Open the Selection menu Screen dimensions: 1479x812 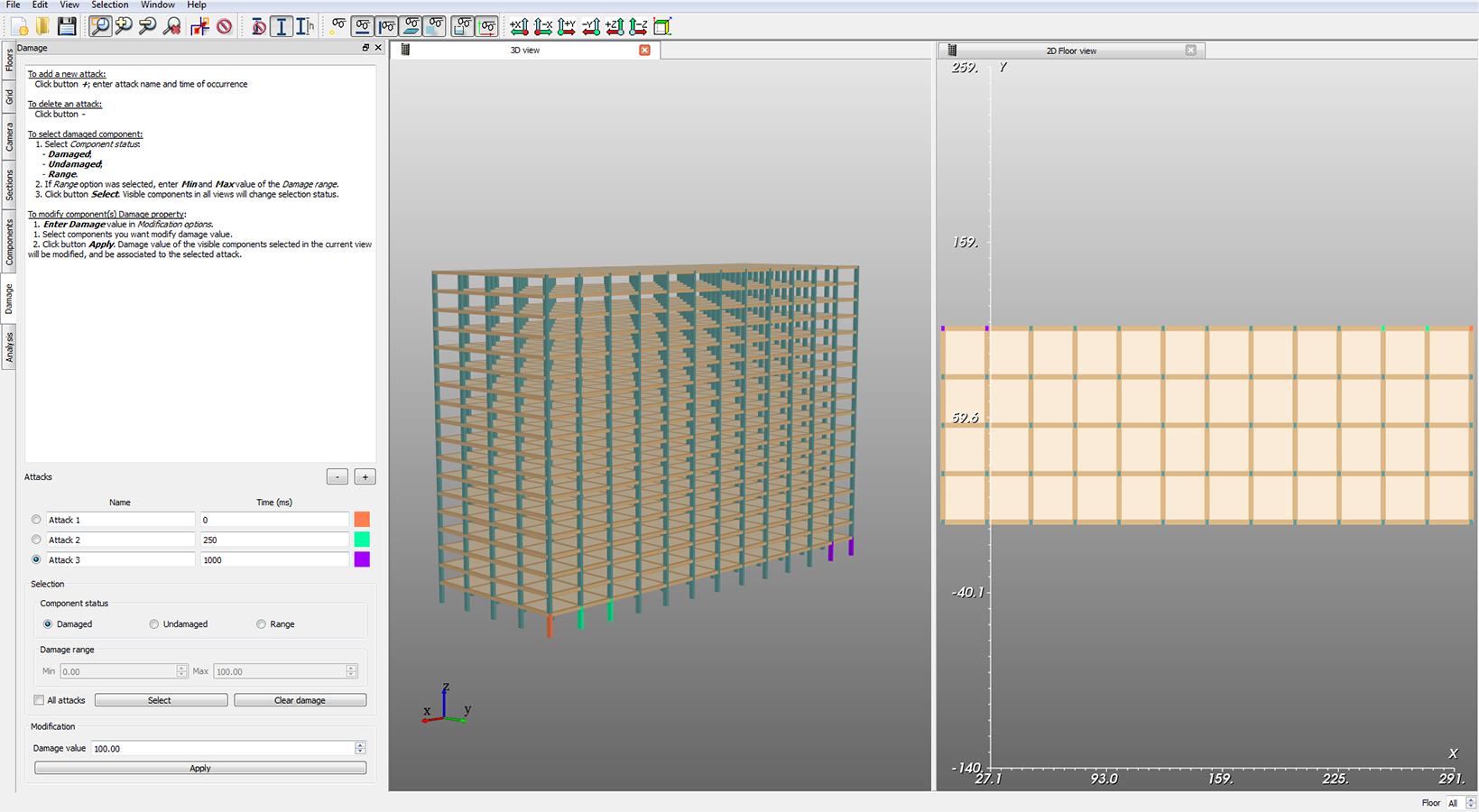click(x=110, y=5)
